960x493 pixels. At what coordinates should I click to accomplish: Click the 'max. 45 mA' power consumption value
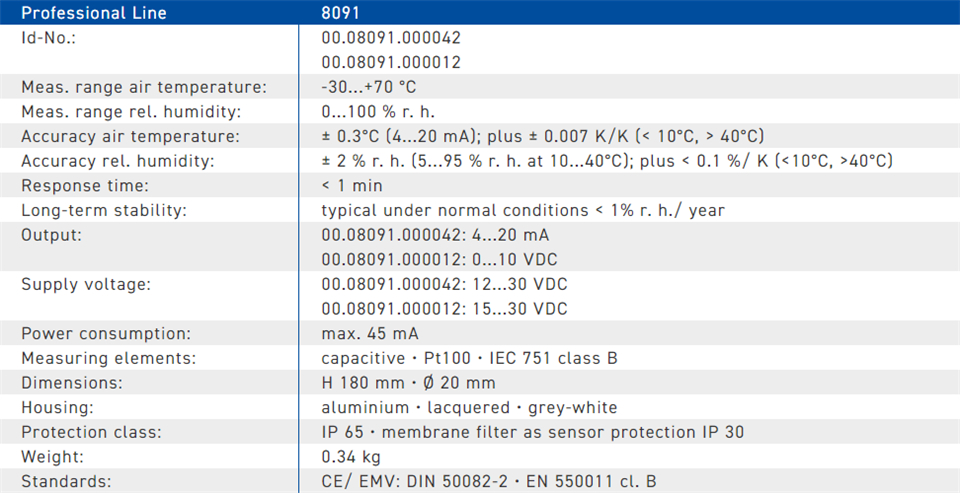pyautogui.click(x=370, y=333)
